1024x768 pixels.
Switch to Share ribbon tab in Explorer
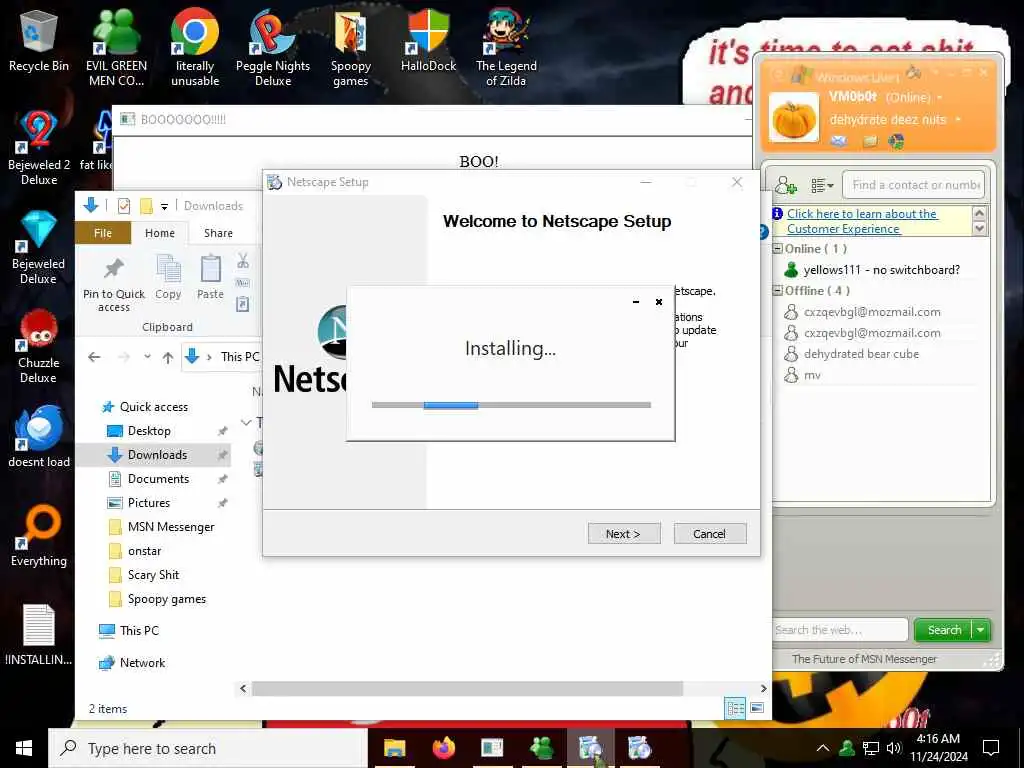click(218, 233)
